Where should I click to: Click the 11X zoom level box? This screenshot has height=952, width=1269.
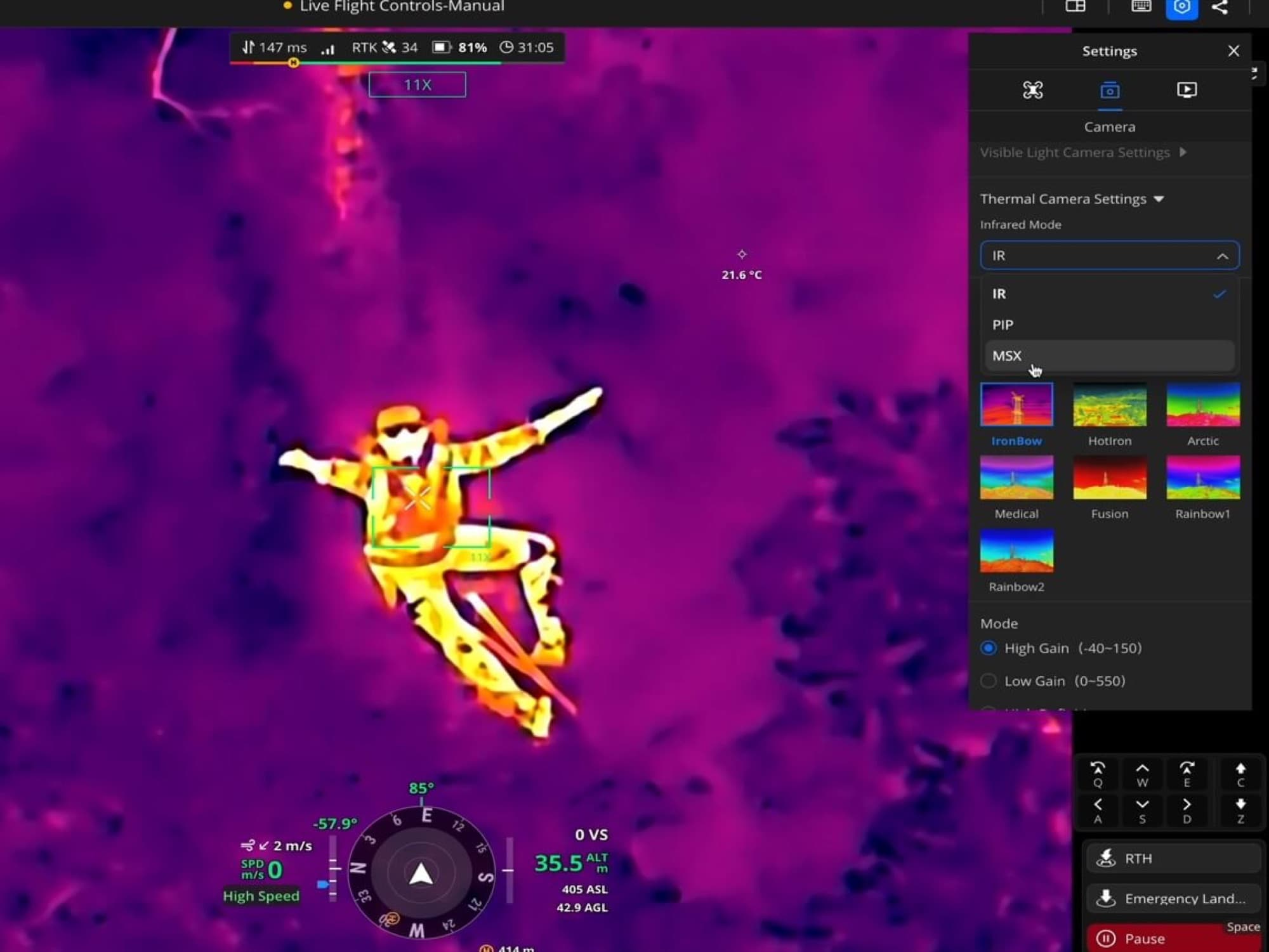[x=418, y=84]
